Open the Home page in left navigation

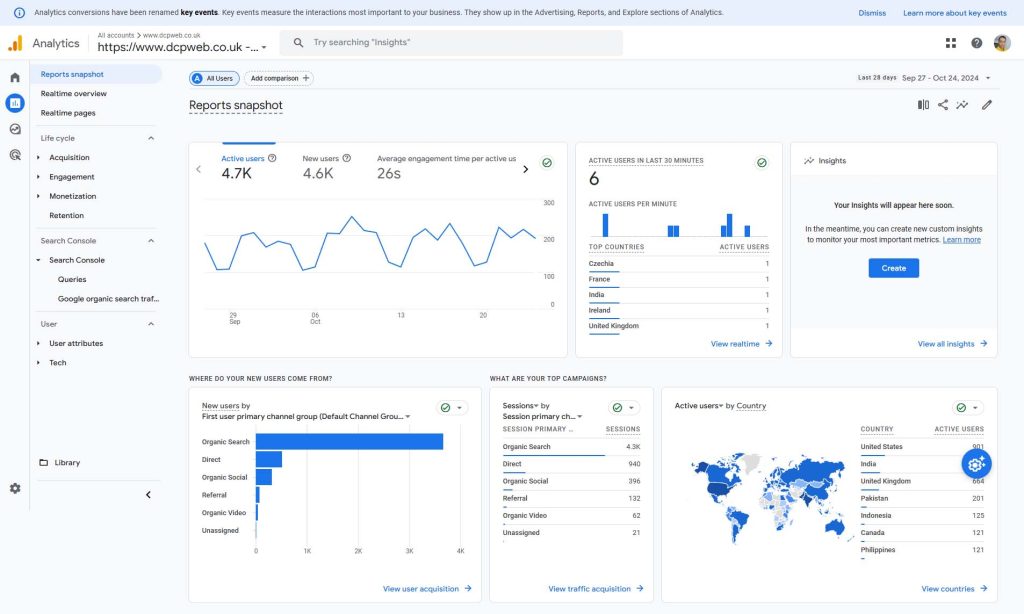click(14, 76)
